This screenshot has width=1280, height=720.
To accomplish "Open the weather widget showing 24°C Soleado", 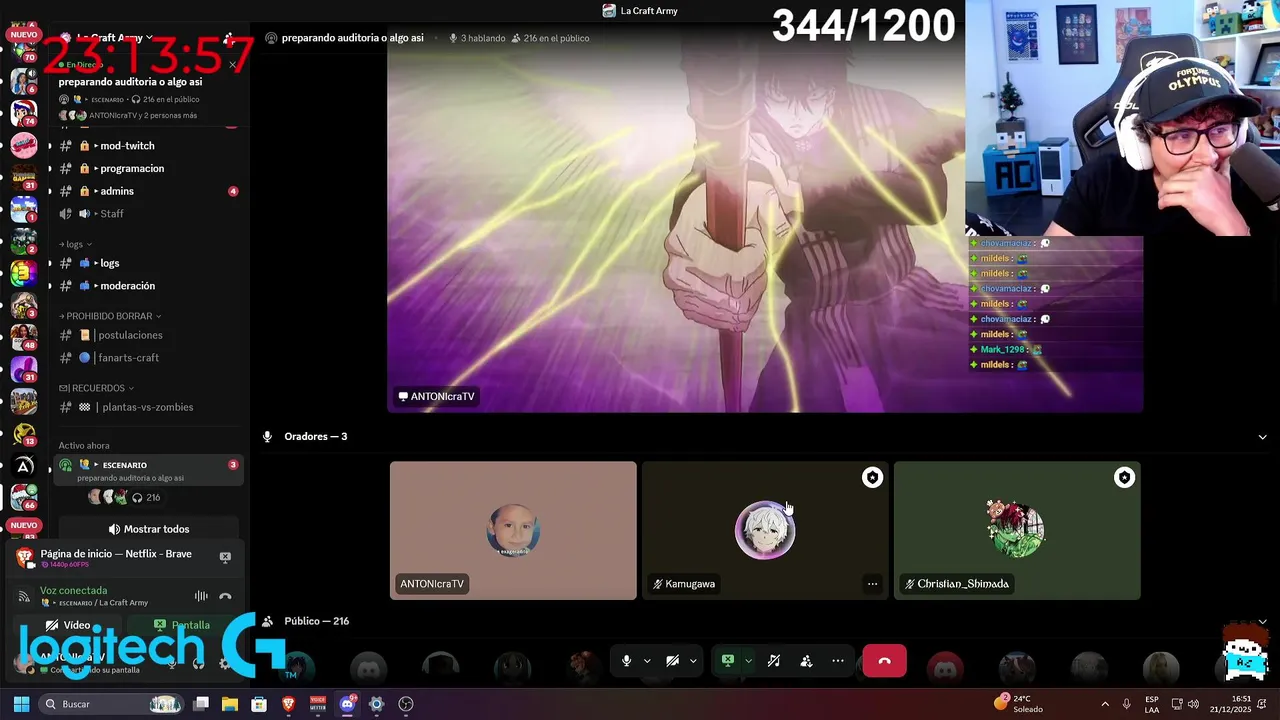I will (1019, 704).
